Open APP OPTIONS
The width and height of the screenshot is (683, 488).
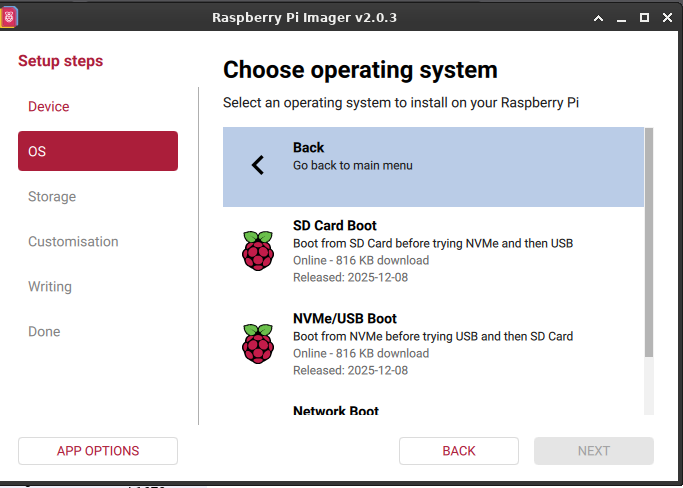[x=98, y=451]
